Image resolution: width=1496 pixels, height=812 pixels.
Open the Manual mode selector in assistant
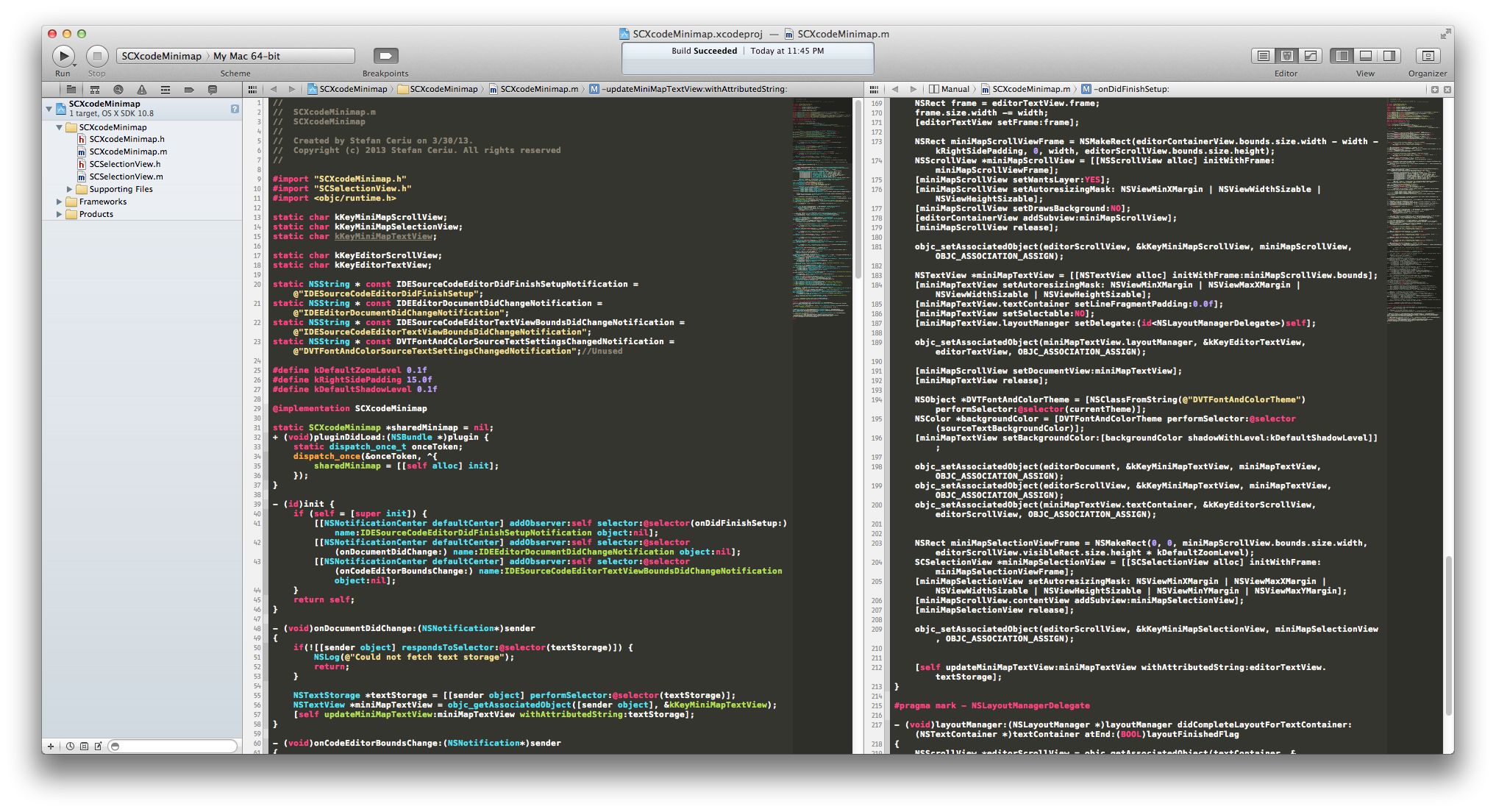950,90
